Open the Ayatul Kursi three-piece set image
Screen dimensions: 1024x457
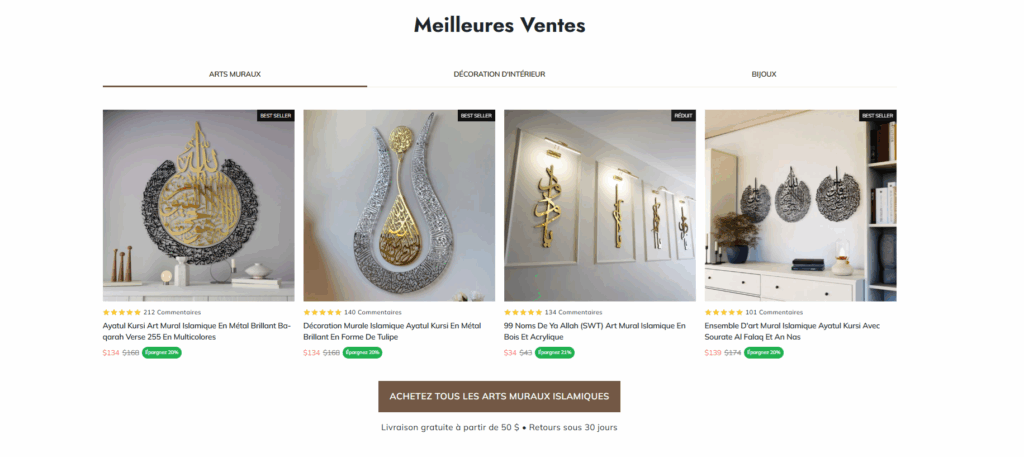point(801,205)
